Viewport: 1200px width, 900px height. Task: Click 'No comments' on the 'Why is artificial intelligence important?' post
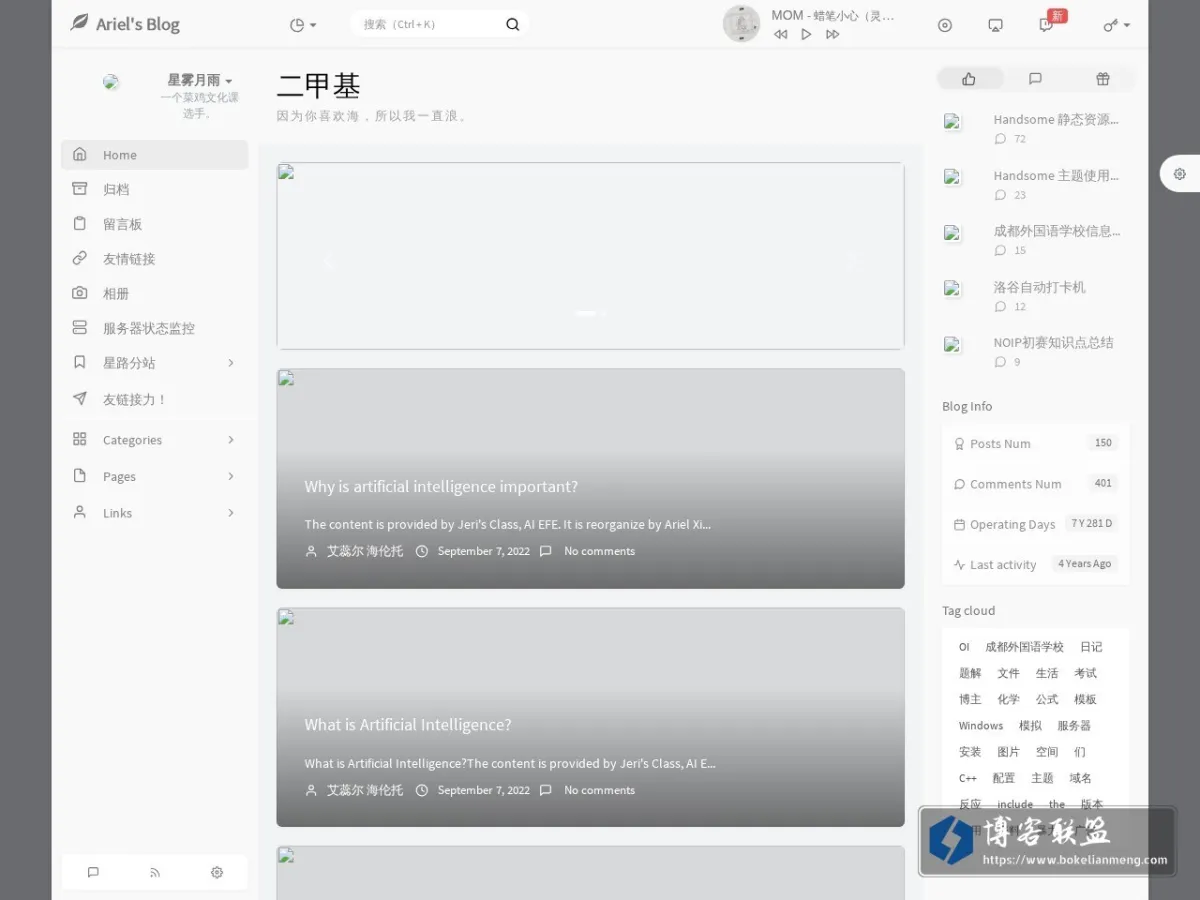[599, 551]
